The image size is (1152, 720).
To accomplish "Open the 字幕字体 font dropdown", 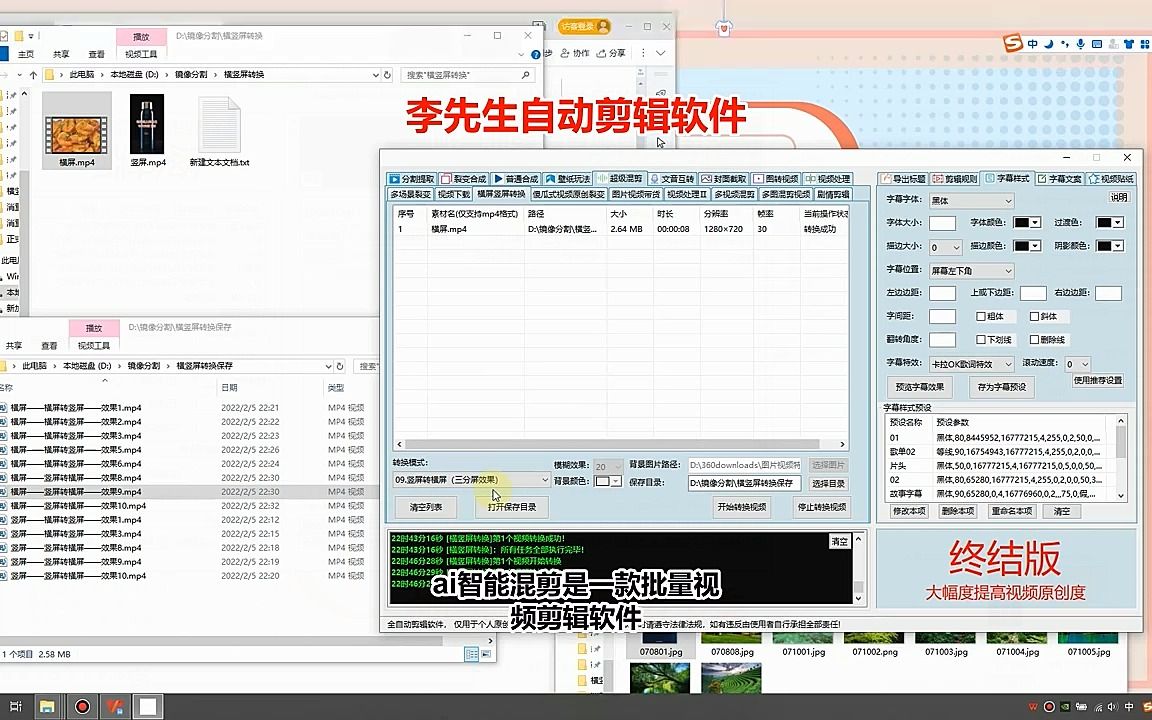I will tap(970, 199).
